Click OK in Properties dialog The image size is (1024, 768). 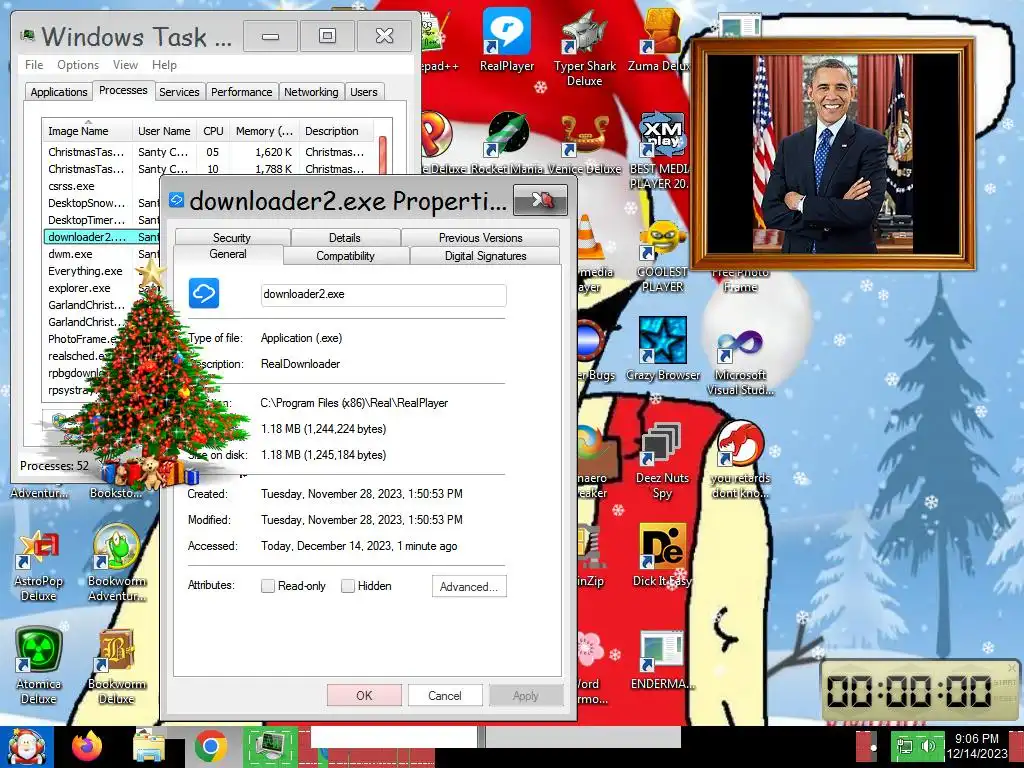pos(364,696)
